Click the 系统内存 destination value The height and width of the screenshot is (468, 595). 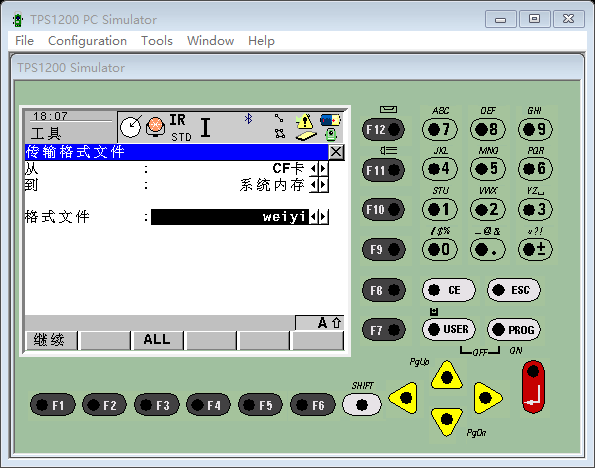pyautogui.click(x=272, y=185)
